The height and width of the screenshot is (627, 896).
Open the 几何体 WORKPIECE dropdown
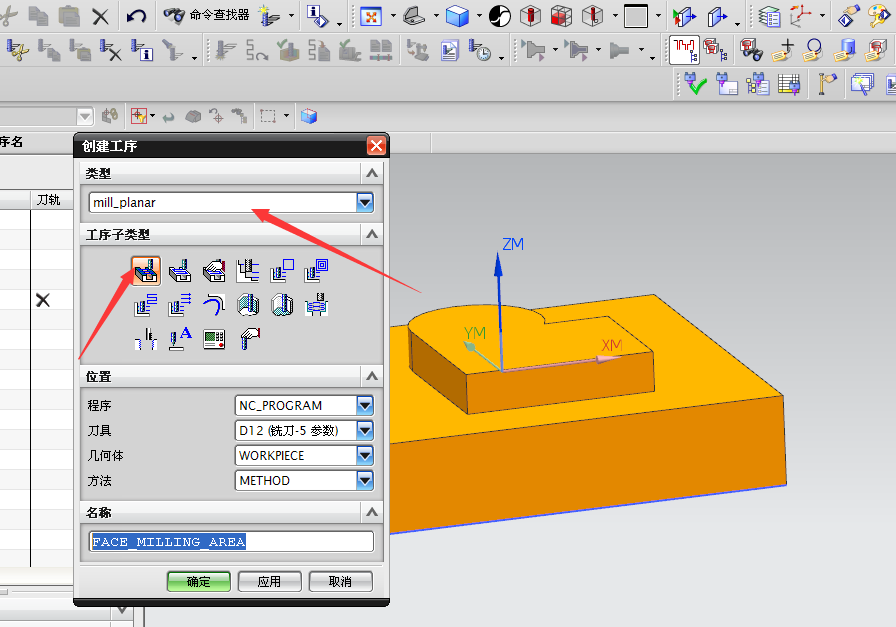[365, 456]
